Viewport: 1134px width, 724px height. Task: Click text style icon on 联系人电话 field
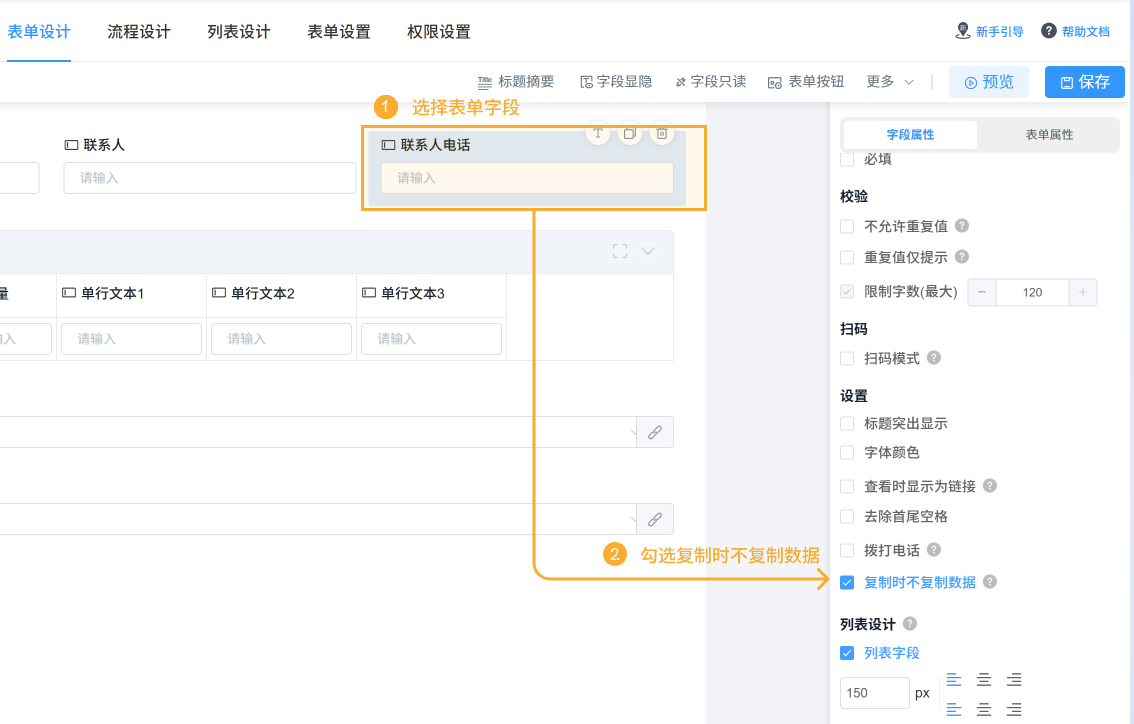pos(597,133)
